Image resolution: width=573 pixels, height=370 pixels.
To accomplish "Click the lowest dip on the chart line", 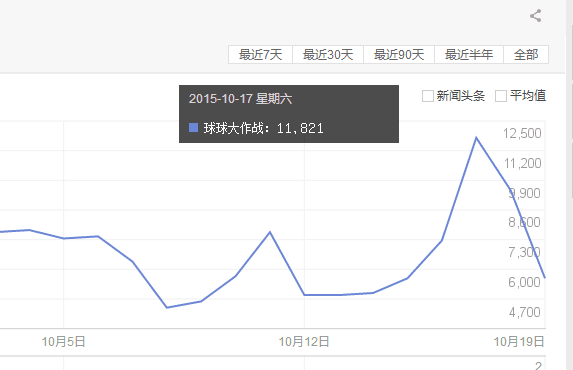I will [167, 307].
